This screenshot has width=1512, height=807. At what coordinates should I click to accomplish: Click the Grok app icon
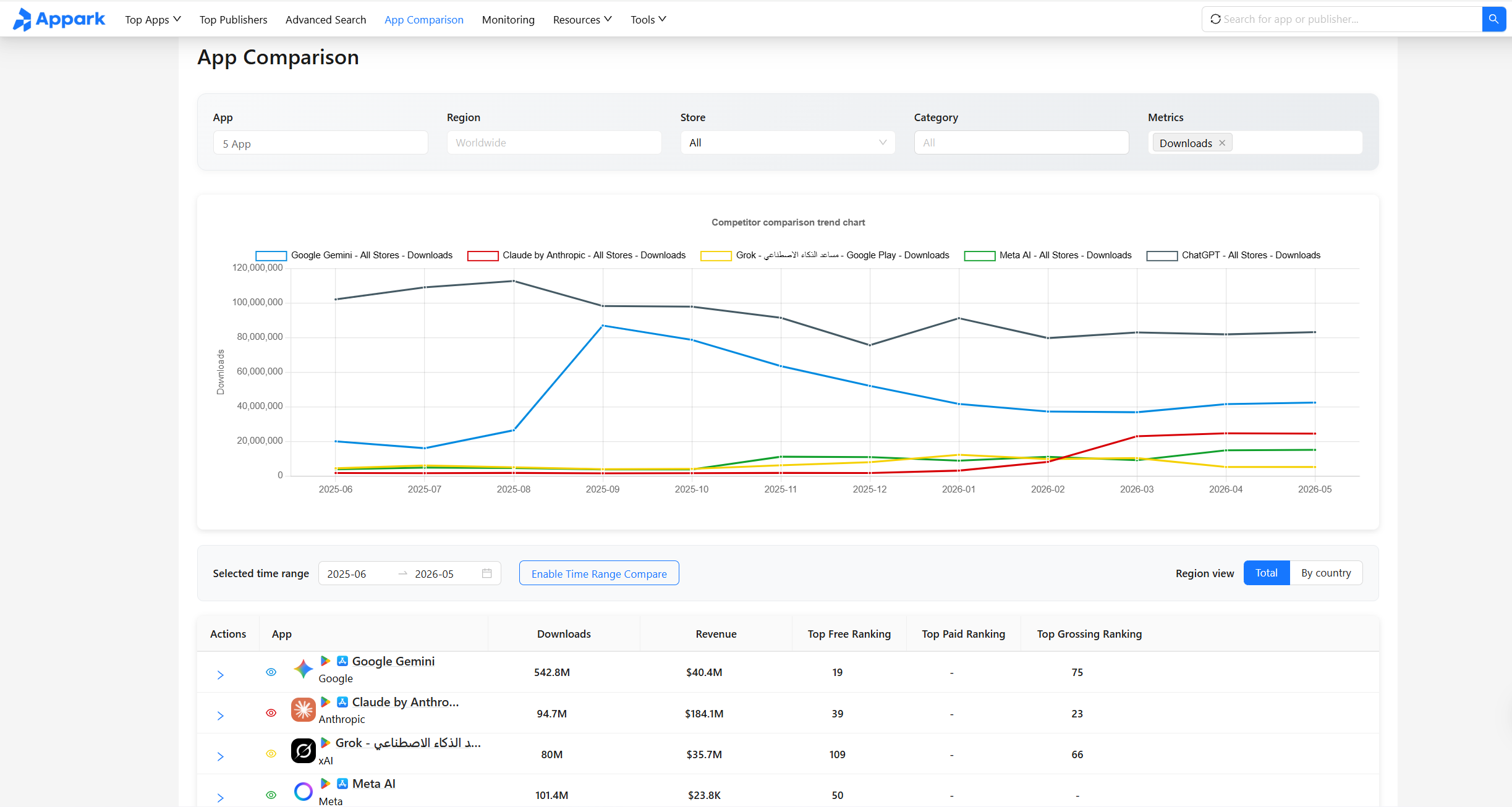click(303, 751)
